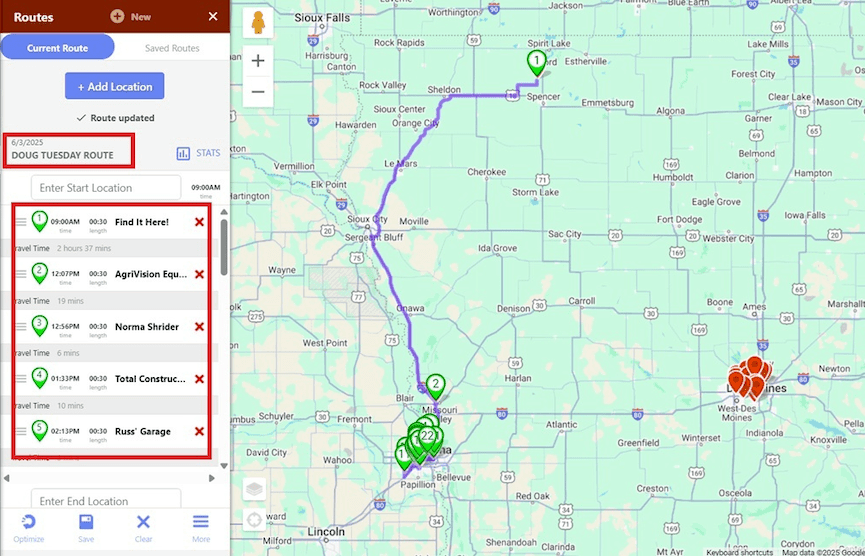This screenshot has width=865, height=556.
Task: Open Street View pegman on the map
Action: [258, 23]
